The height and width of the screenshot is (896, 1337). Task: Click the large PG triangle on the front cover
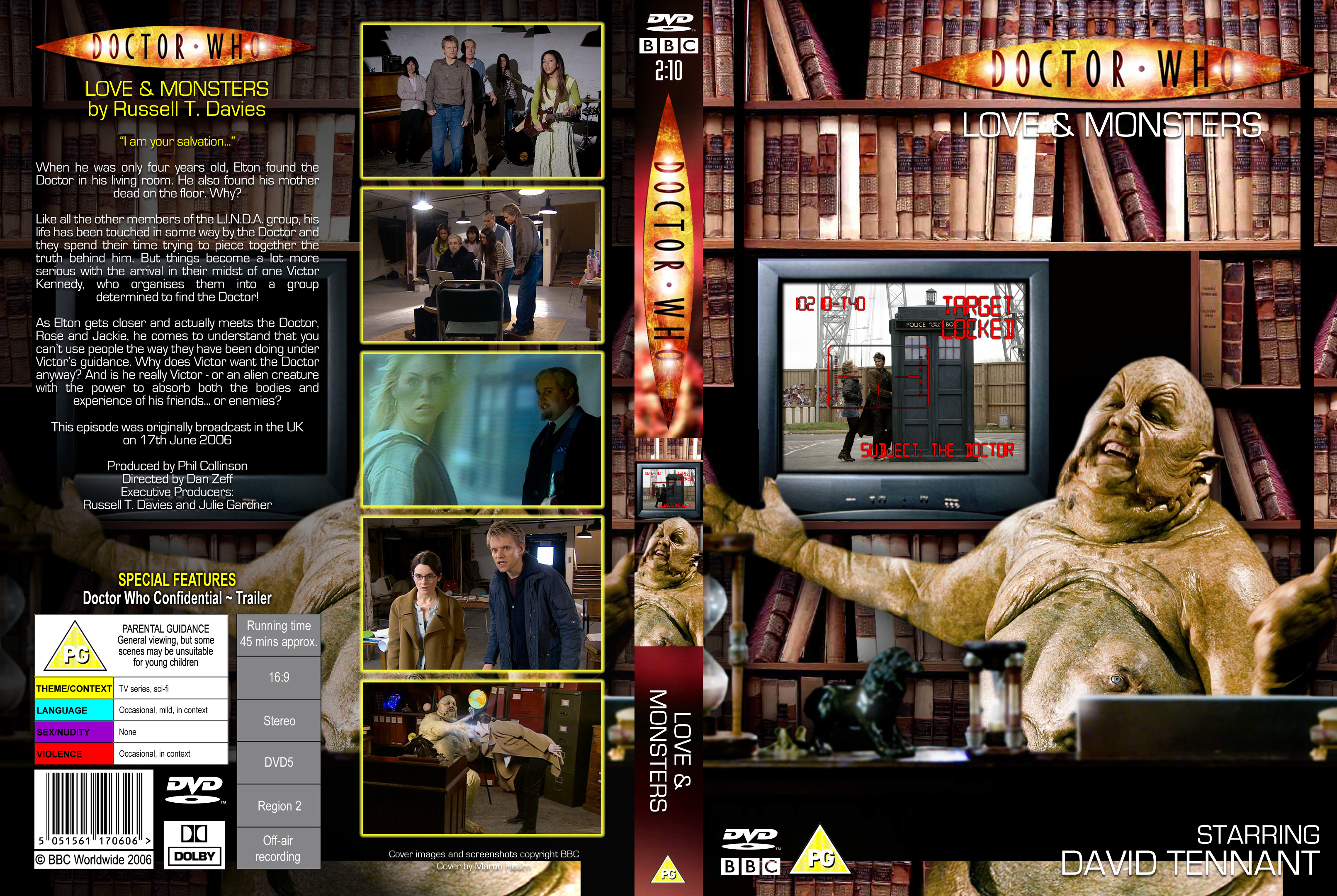tap(820, 850)
